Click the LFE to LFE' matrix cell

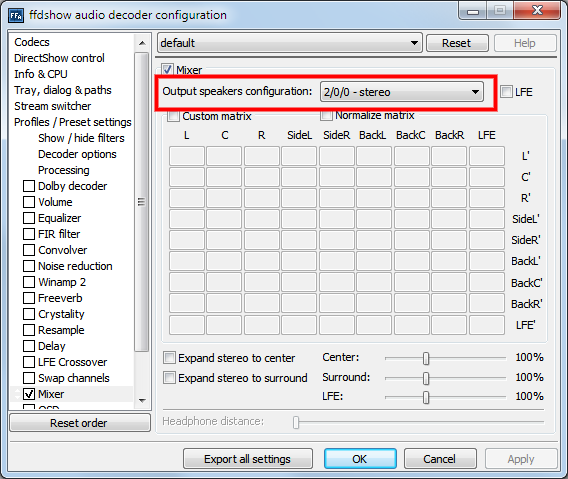pos(487,325)
